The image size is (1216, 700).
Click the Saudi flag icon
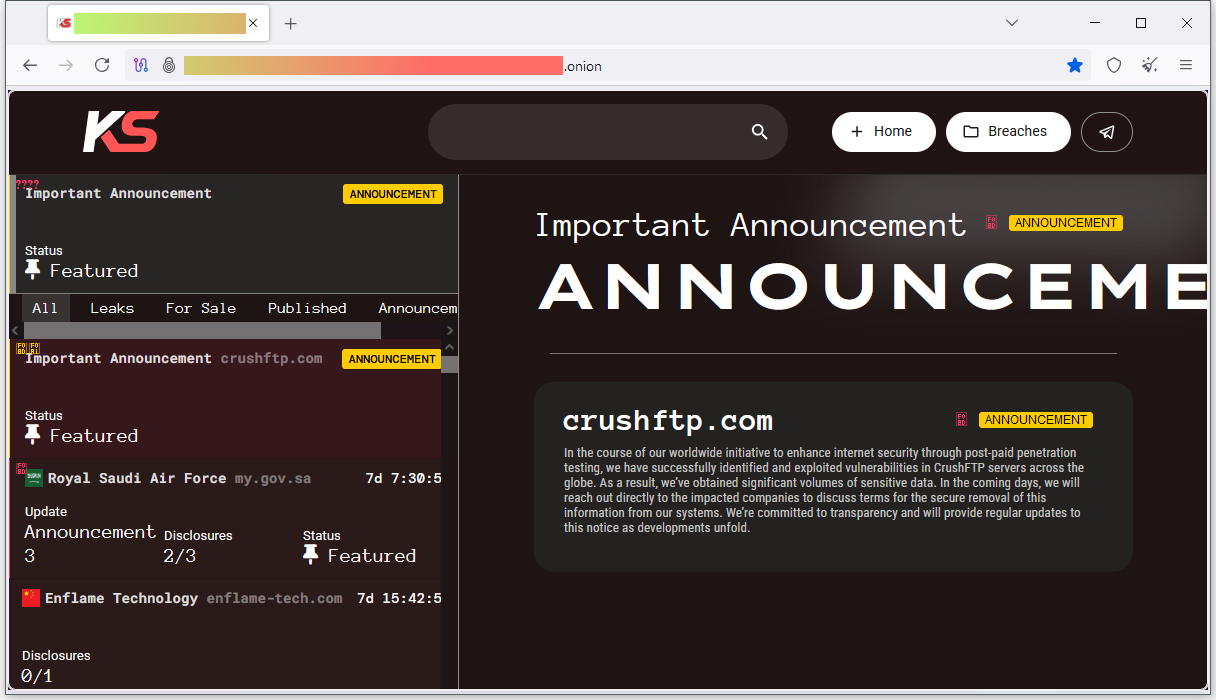point(34,478)
